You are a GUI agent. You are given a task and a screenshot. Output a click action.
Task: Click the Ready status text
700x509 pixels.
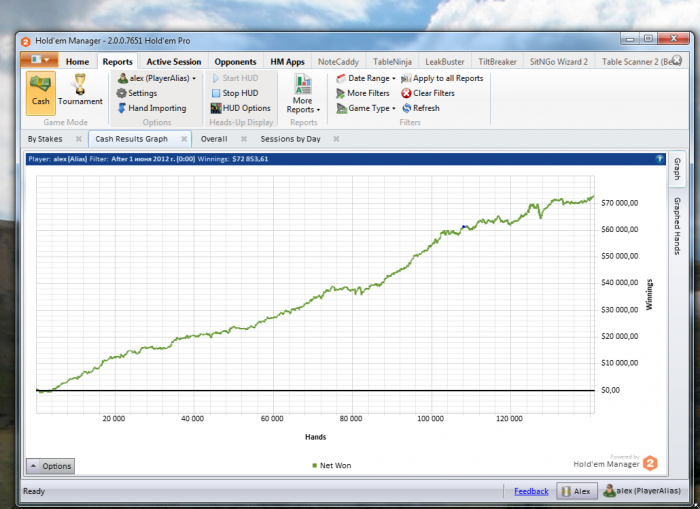(34, 491)
